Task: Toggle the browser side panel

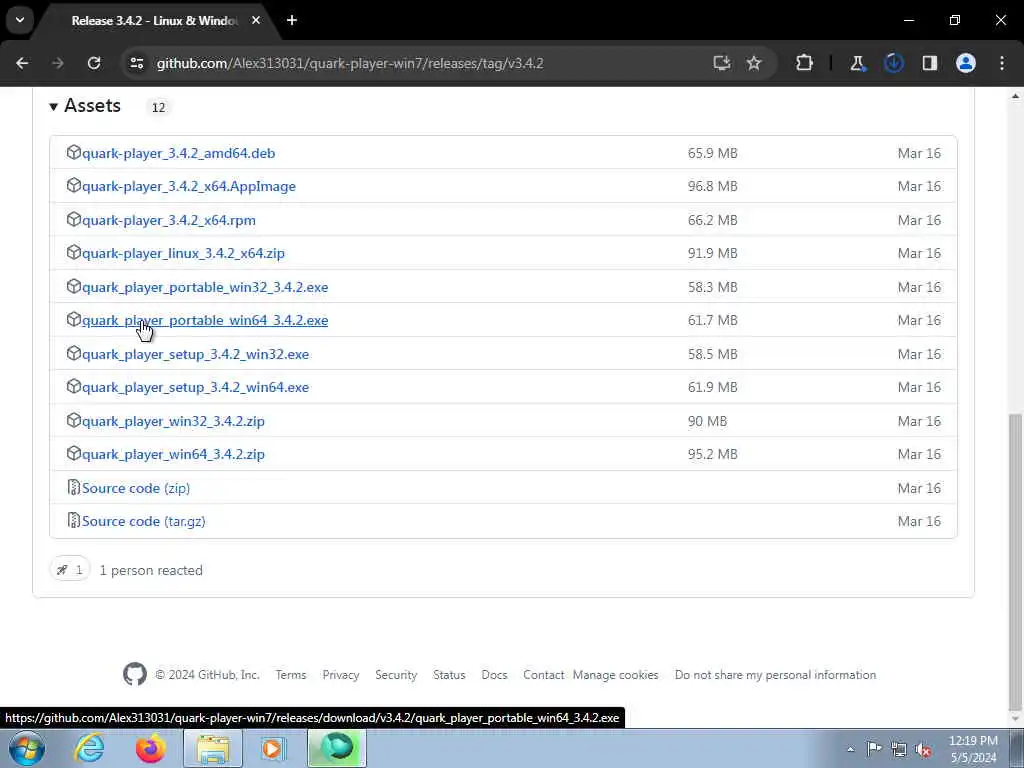Action: [x=930, y=63]
